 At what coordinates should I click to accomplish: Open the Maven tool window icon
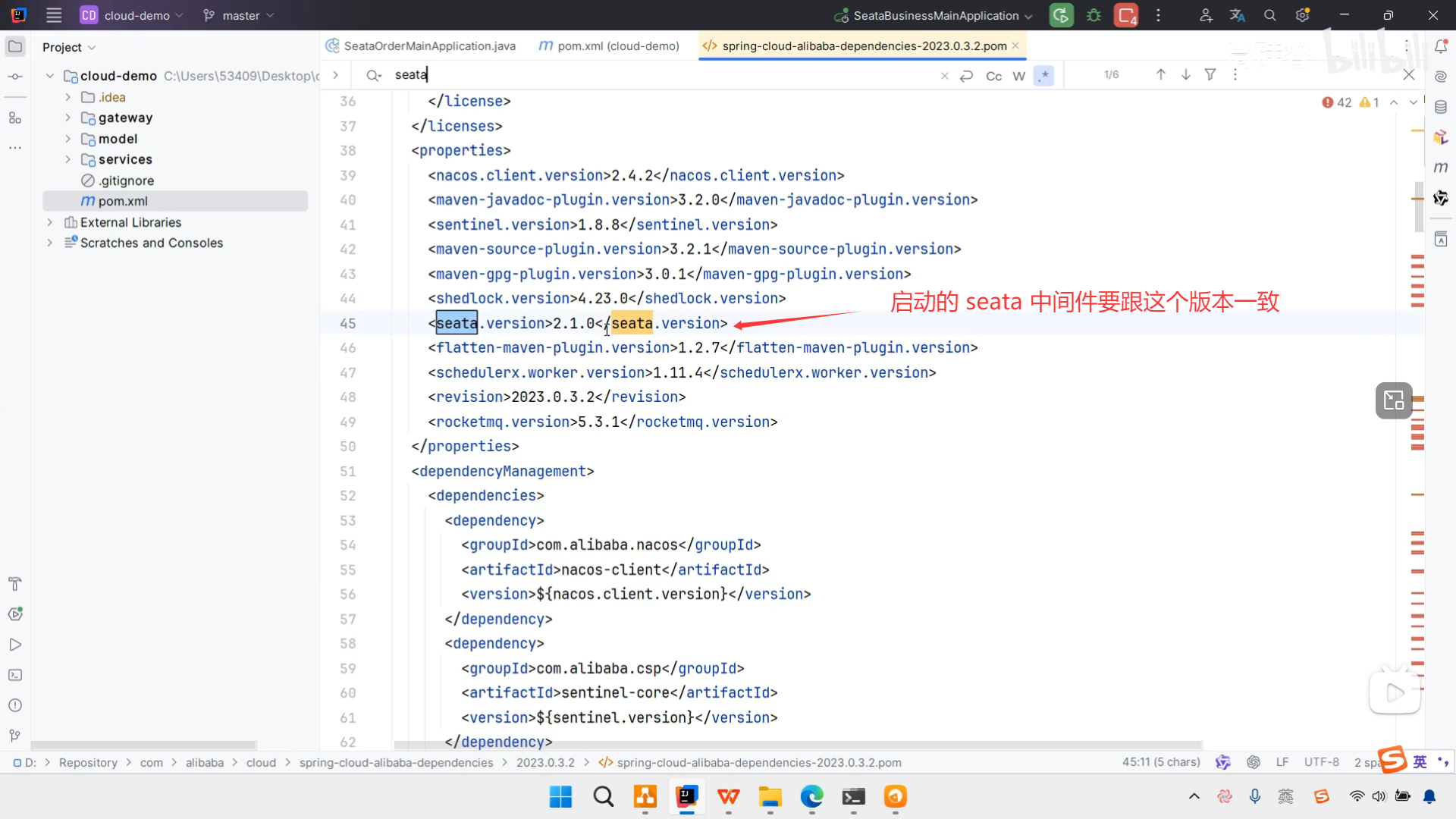pyautogui.click(x=1441, y=167)
